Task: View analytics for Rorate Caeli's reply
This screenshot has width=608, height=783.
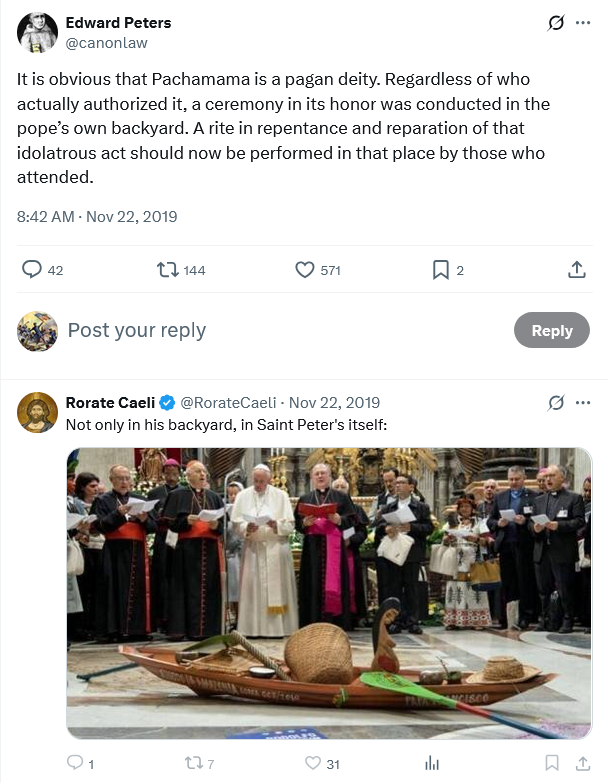Action: (432, 763)
